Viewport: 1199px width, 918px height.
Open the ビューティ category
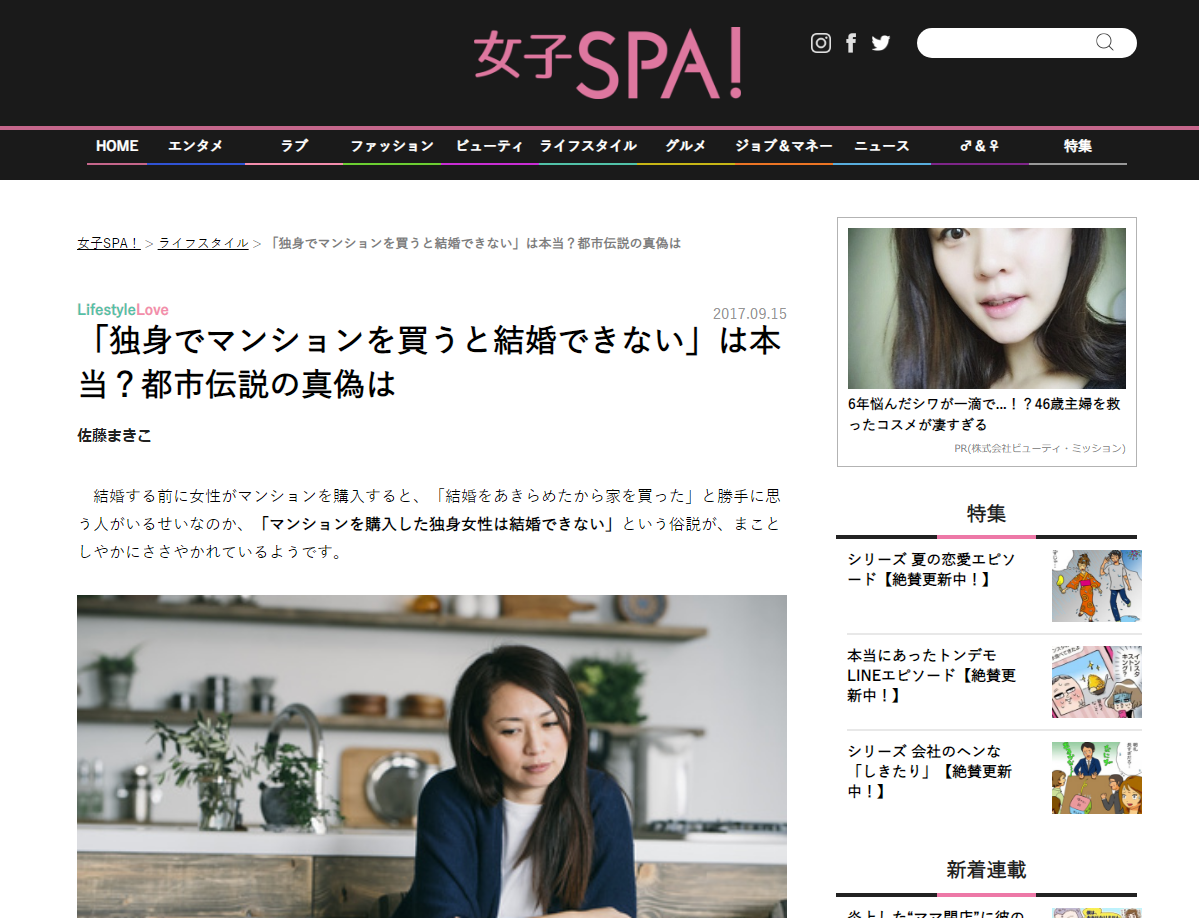489,145
